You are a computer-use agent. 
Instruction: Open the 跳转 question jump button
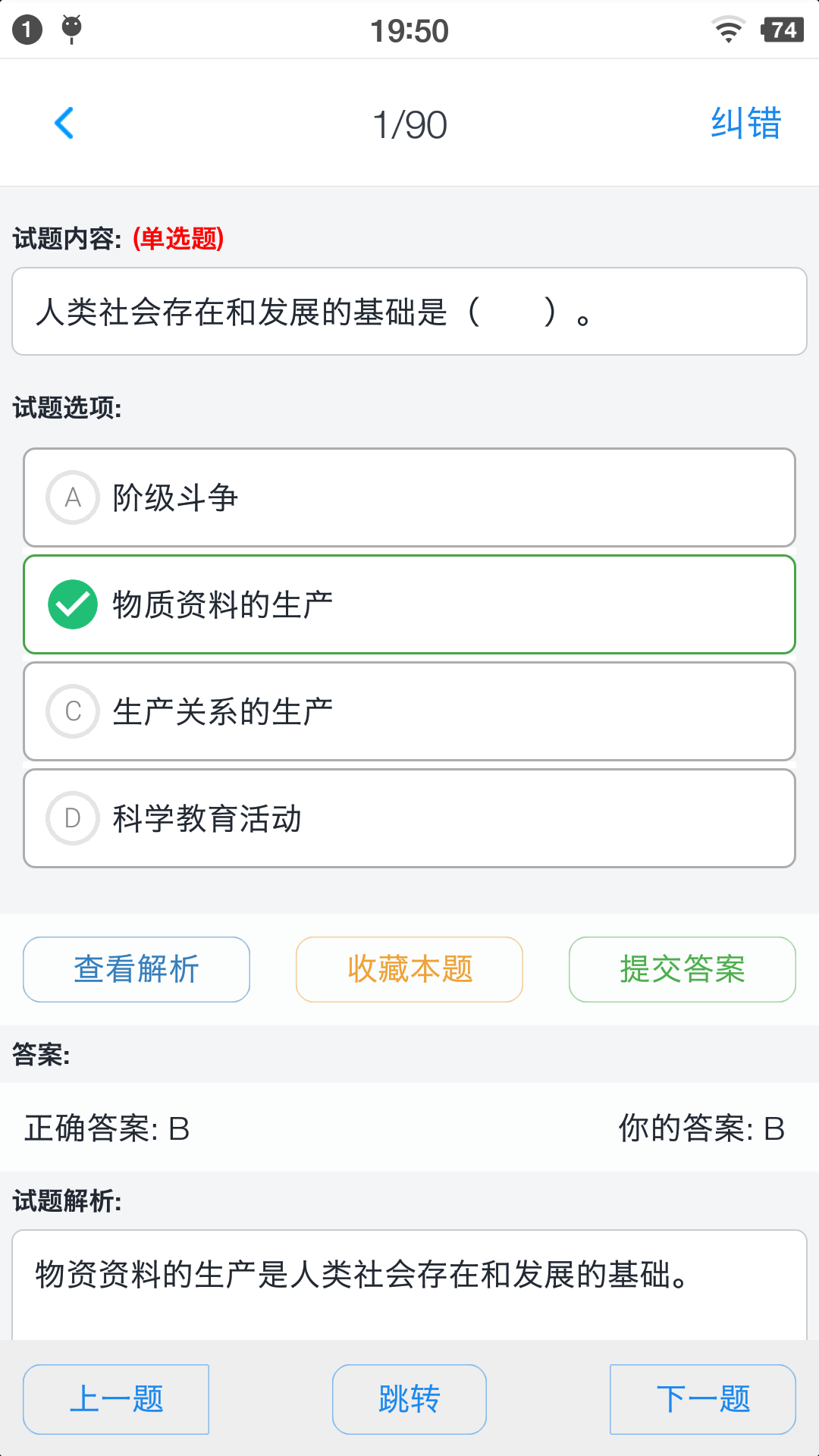click(x=409, y=1399)
